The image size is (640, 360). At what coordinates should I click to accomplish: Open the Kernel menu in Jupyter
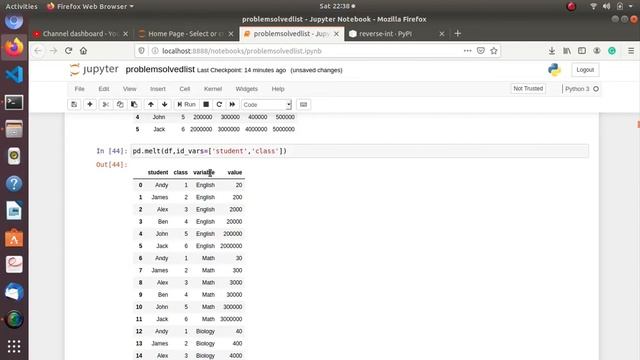(213, 89)
